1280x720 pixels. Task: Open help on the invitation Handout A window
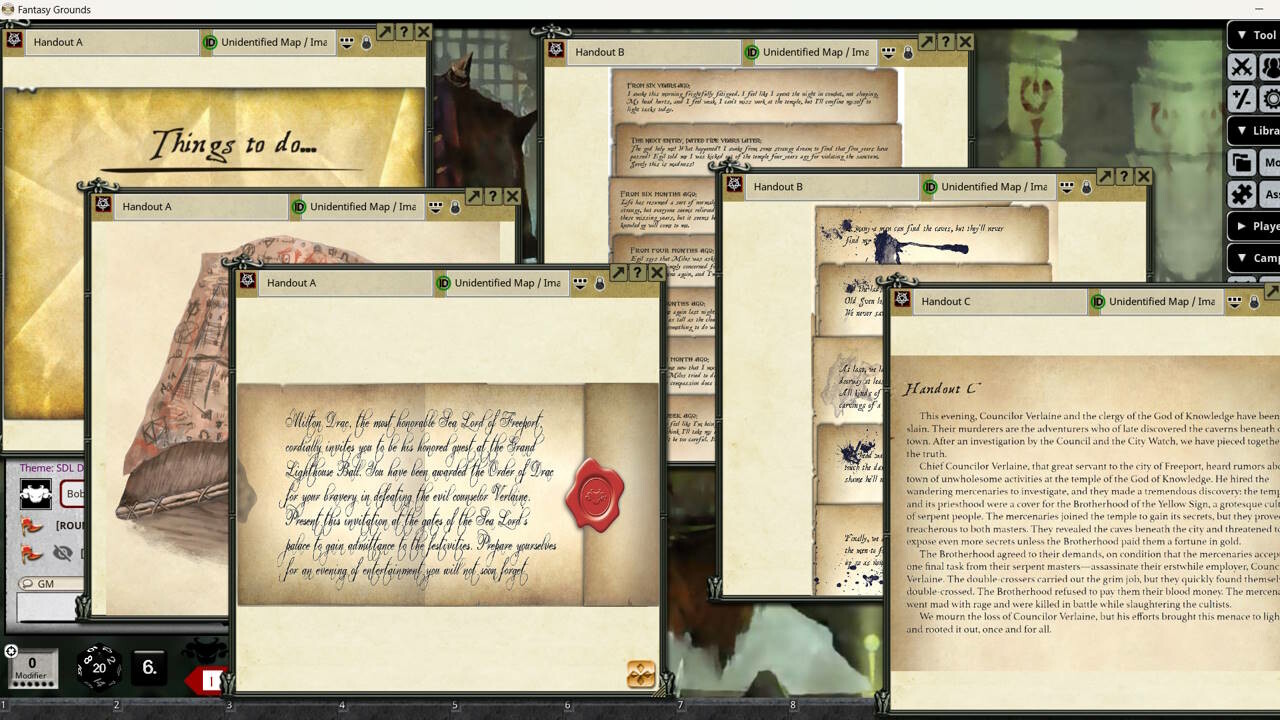pyautogui.click(x=637, y=273)
